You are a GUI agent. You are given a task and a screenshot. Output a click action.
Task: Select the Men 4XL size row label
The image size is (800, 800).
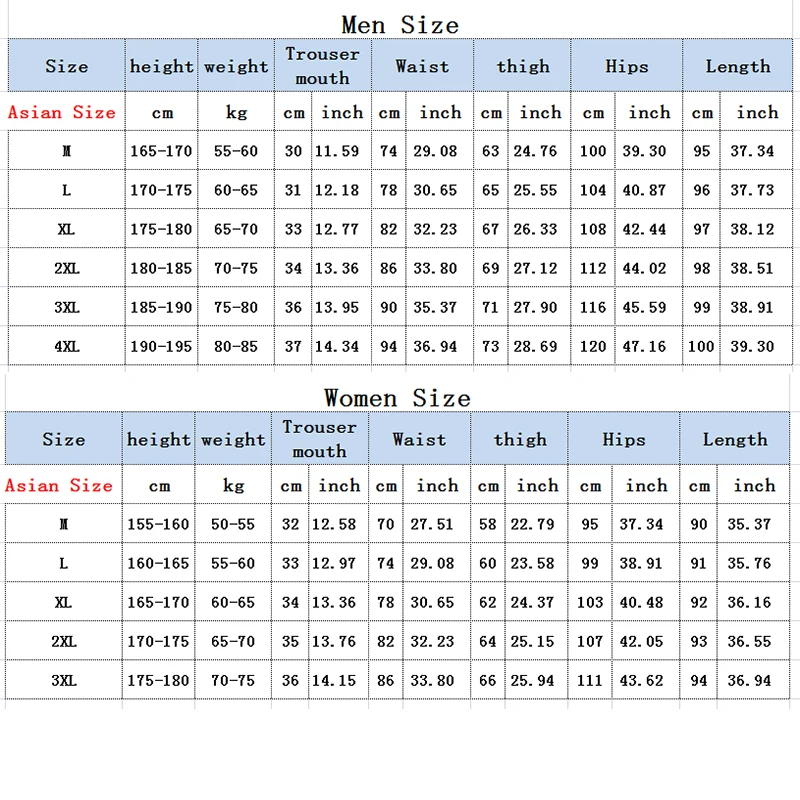point(67,346)
